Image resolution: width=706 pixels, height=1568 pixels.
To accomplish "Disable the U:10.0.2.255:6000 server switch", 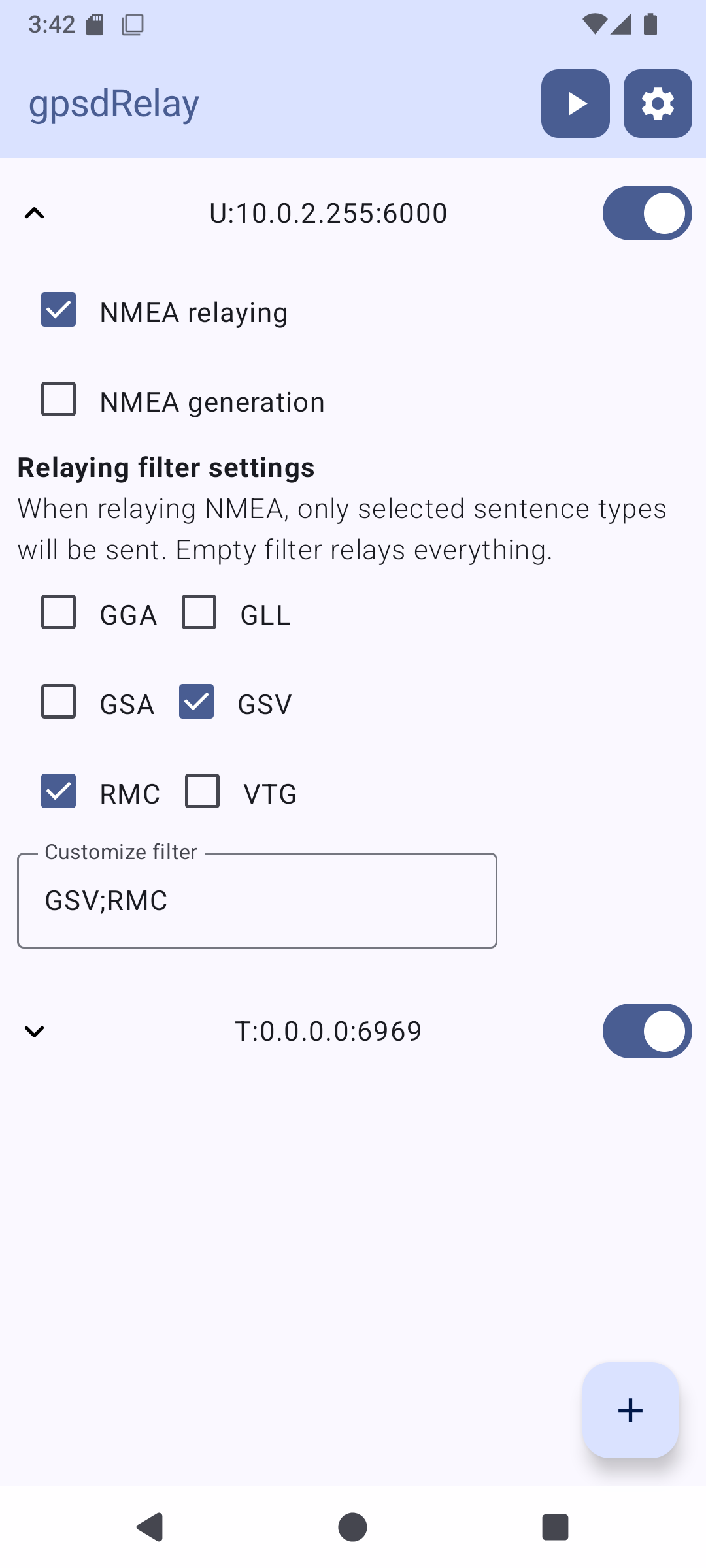I will (647, 213).
